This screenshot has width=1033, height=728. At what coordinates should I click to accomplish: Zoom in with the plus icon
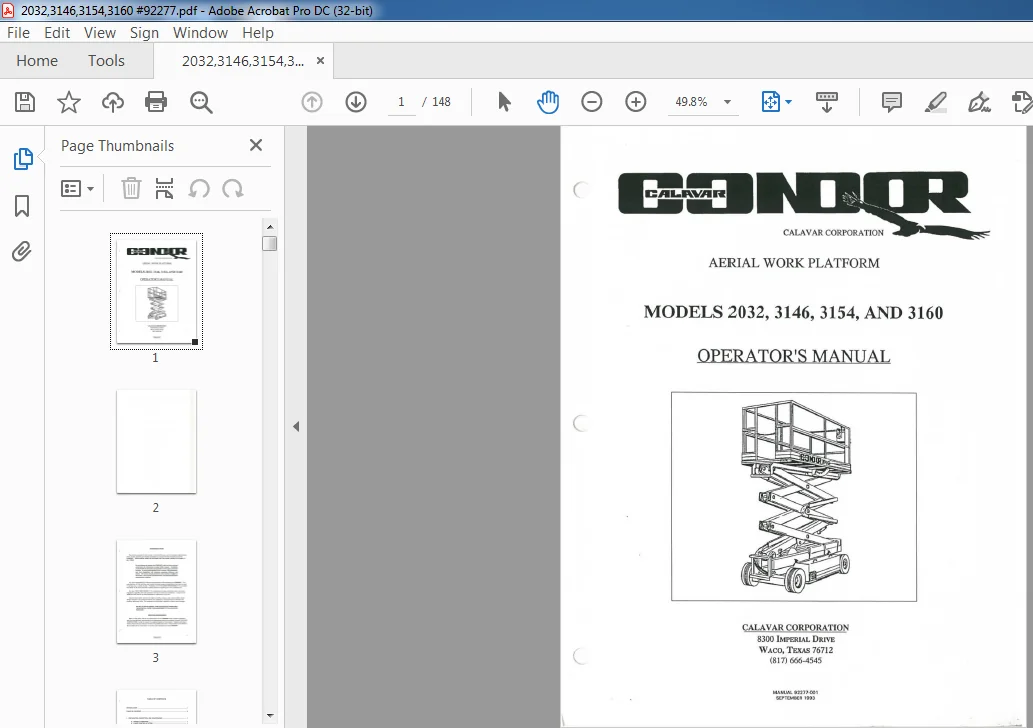tap(636, 102)
